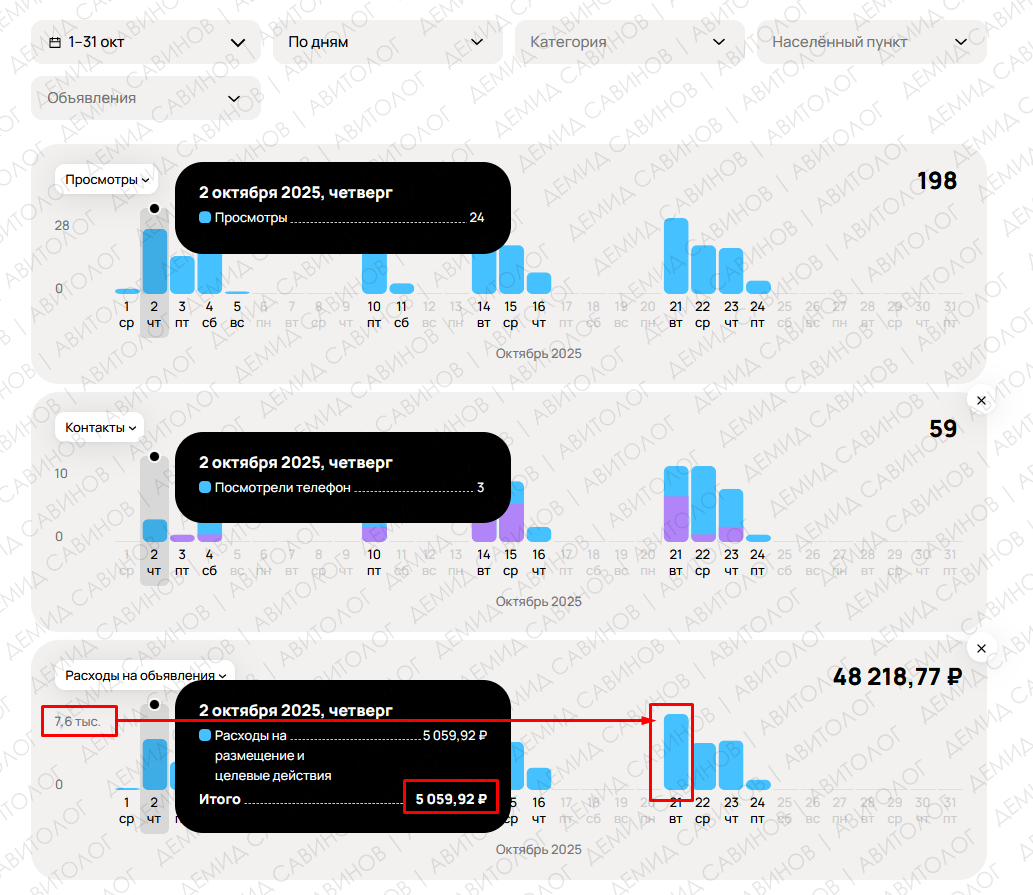
Task: Select the 22 ср bar in Контакты chart
Action: click(x=703, y=504)
